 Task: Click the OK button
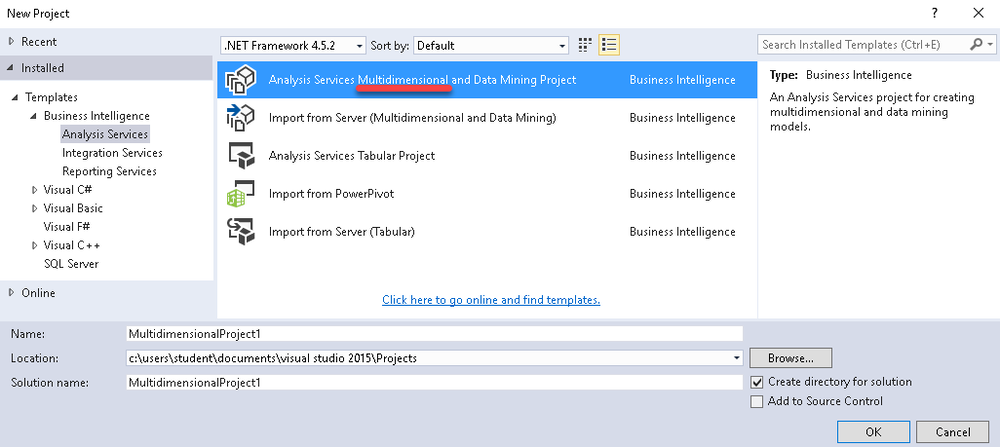coord(874,432)
